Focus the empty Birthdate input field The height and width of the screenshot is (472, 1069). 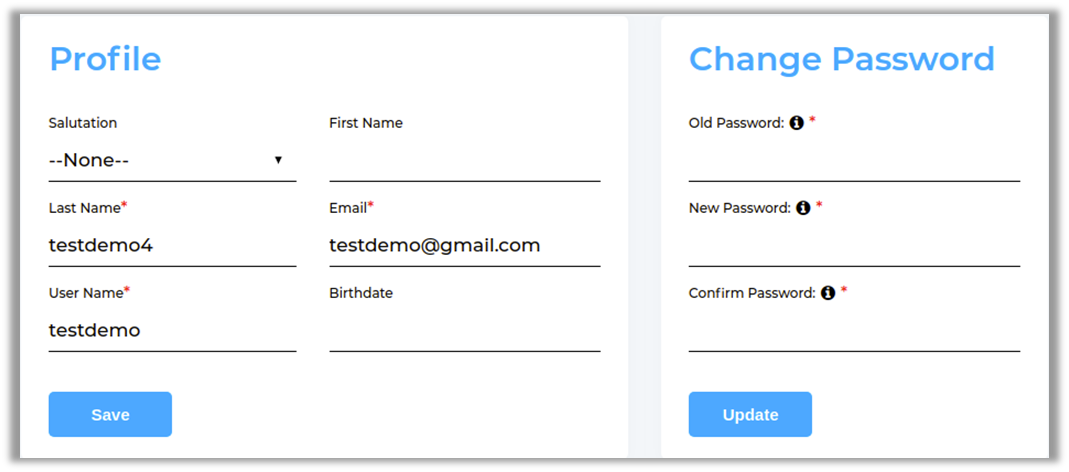coord(464,331)
